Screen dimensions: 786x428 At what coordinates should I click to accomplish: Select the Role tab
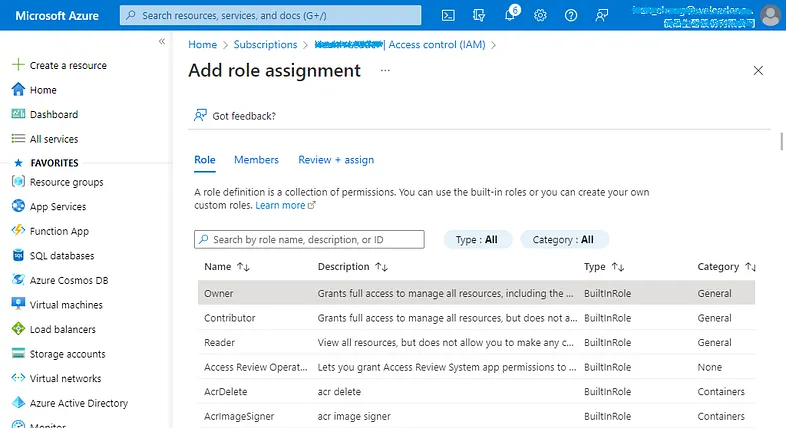(x=205, y=160)
